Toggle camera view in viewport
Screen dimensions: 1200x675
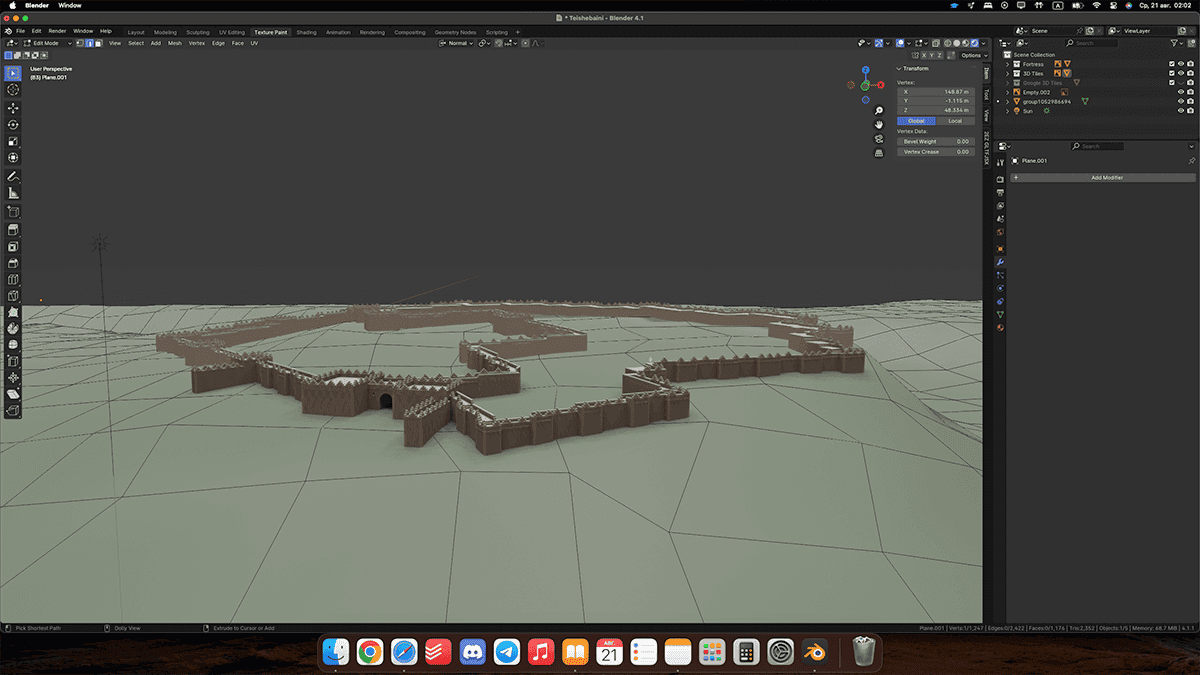coord(879,139)
